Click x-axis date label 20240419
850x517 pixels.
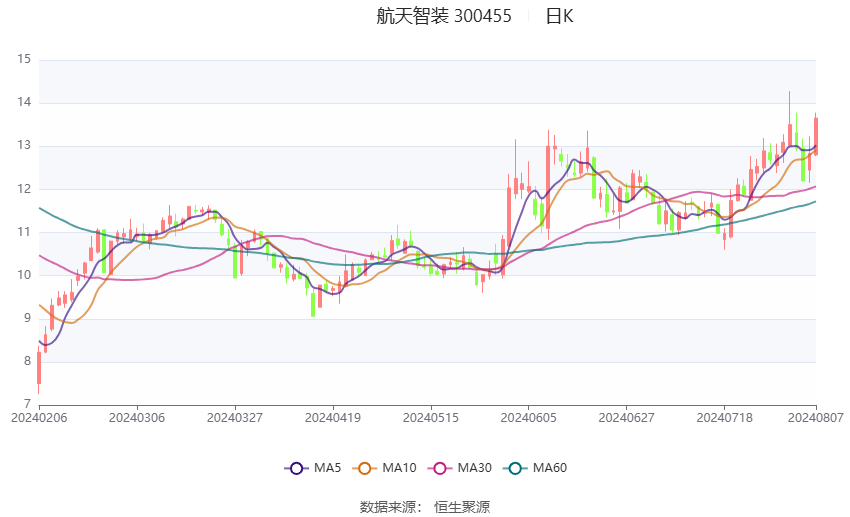click(333, 418)
